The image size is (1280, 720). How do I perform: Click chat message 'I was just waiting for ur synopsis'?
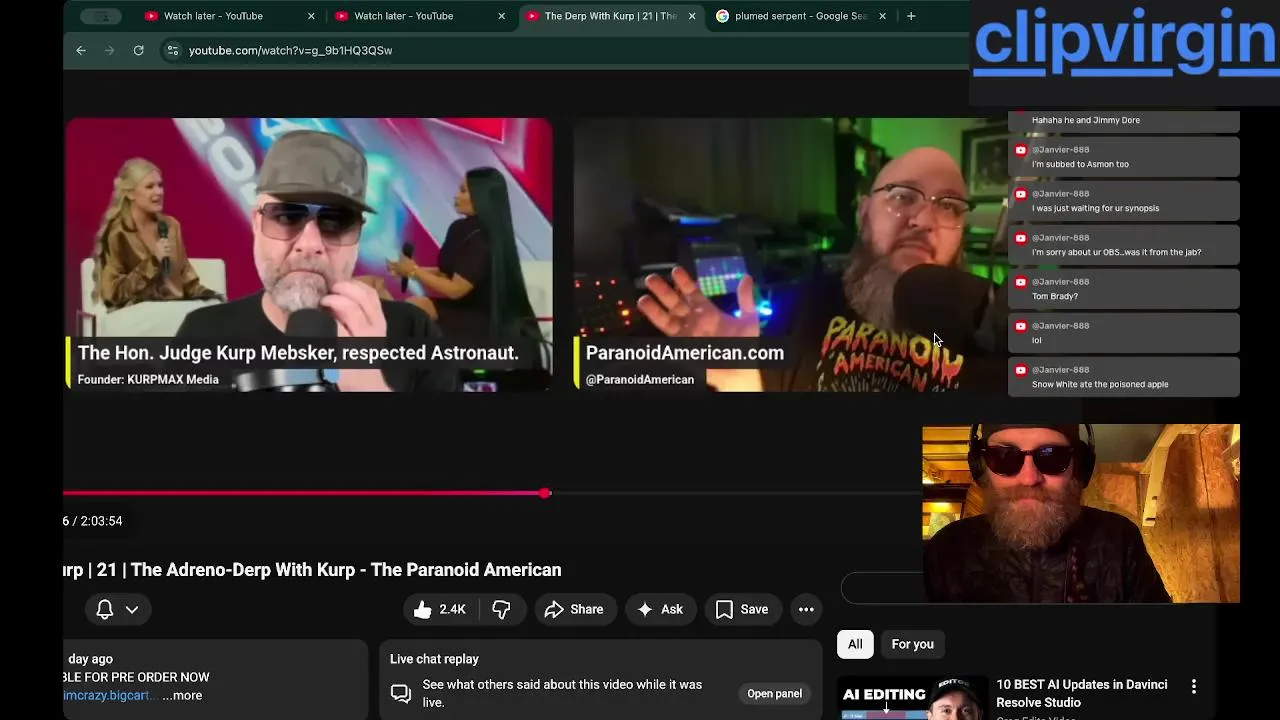coord(1124,201)
